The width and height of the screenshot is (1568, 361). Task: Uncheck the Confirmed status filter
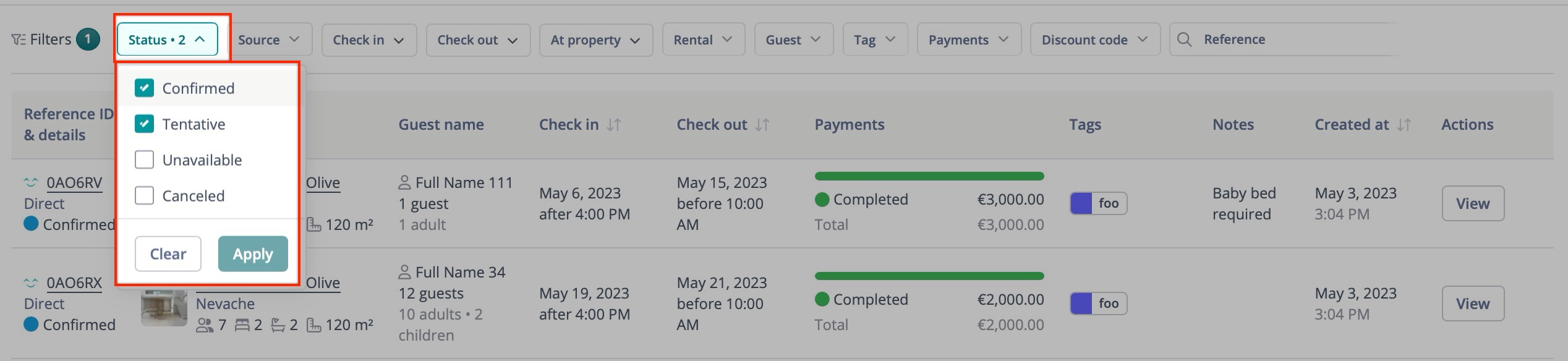[144, 88]
